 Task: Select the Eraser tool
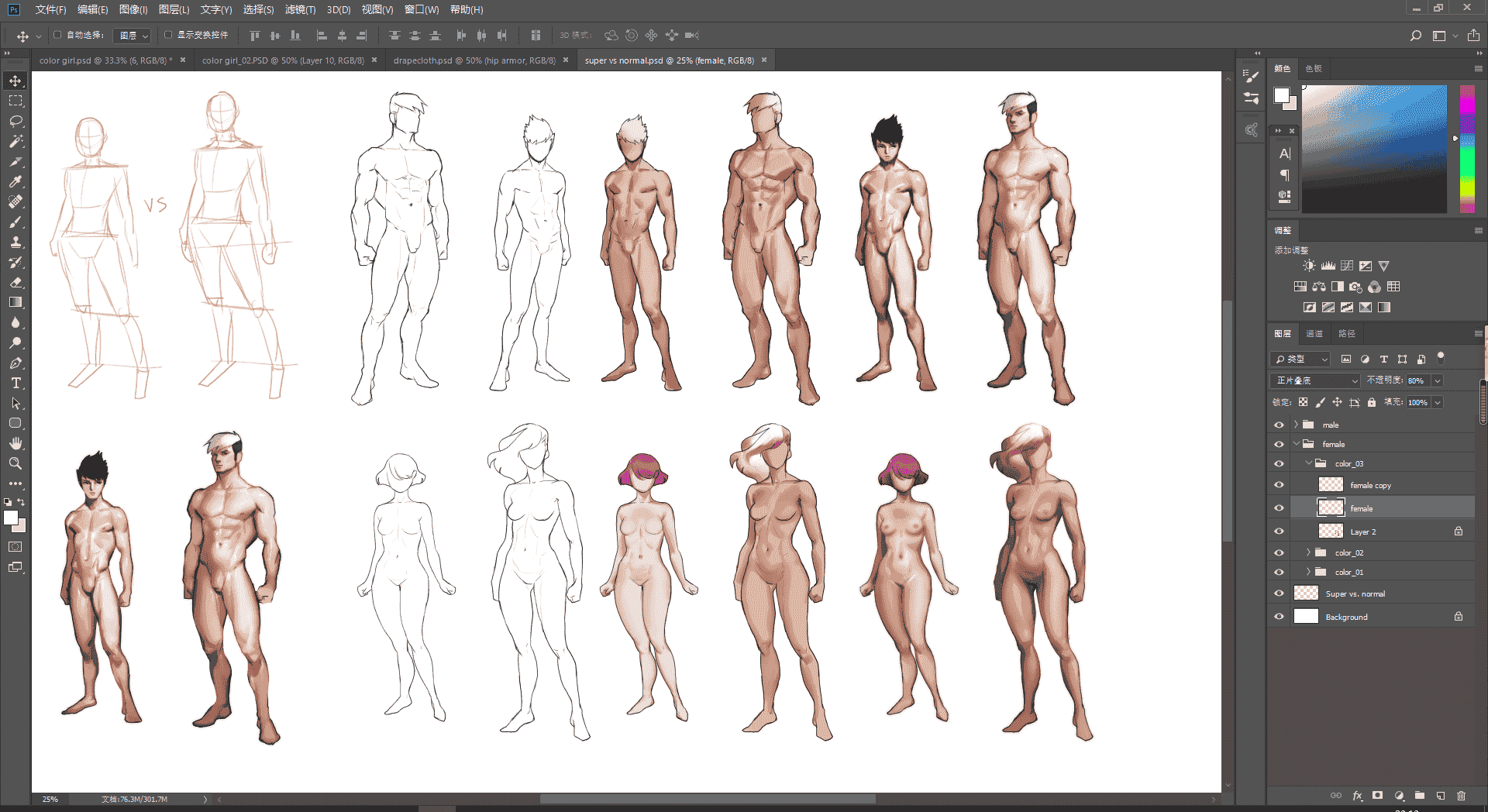coord(15,282)
